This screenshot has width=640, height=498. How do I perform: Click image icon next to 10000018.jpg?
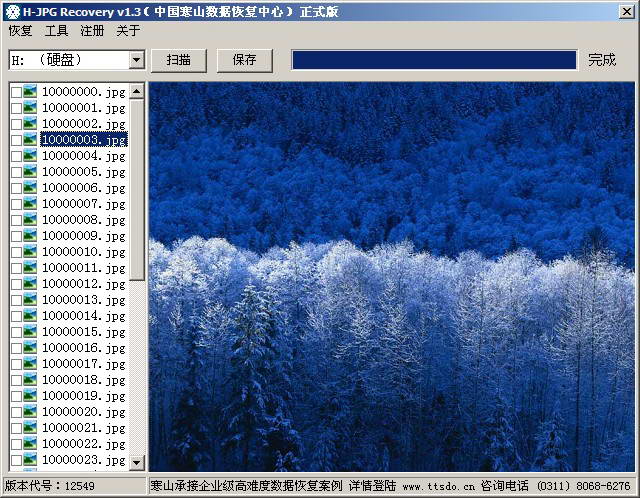30,380
